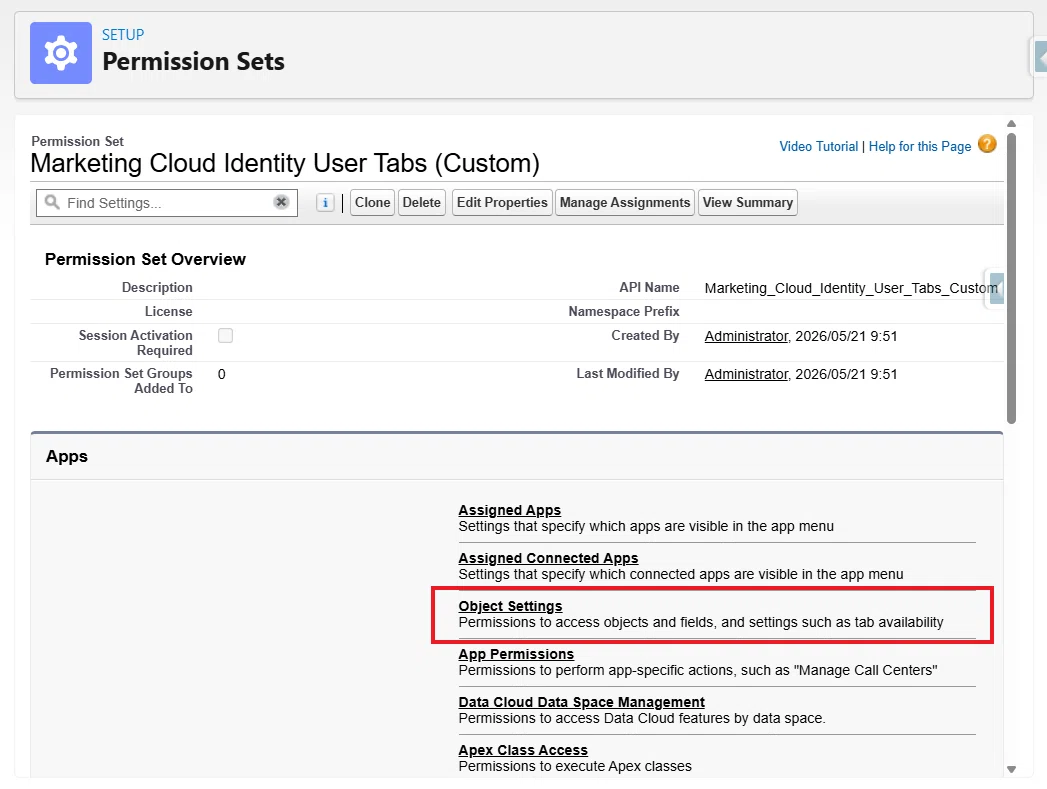Click the scrollbar up arrow
1047x789 pixels.
[x=1012, y=123]
